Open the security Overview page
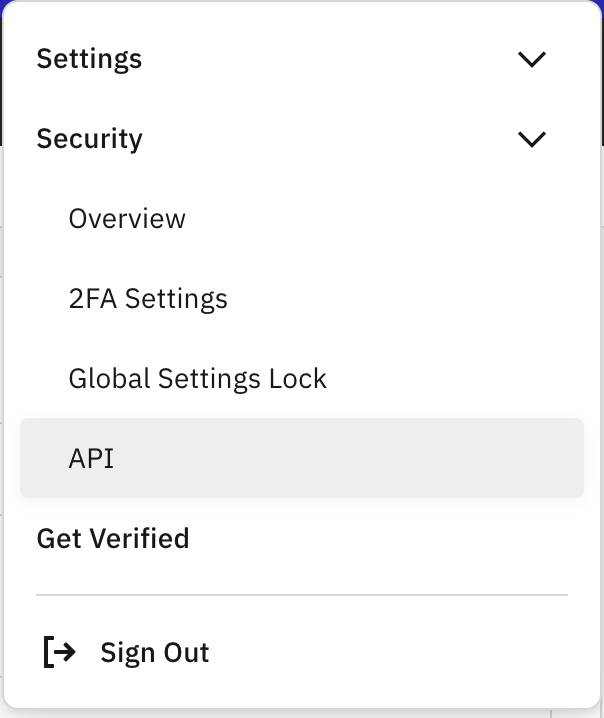This screenshot has width=604, height=718. [x=127, y=219]
